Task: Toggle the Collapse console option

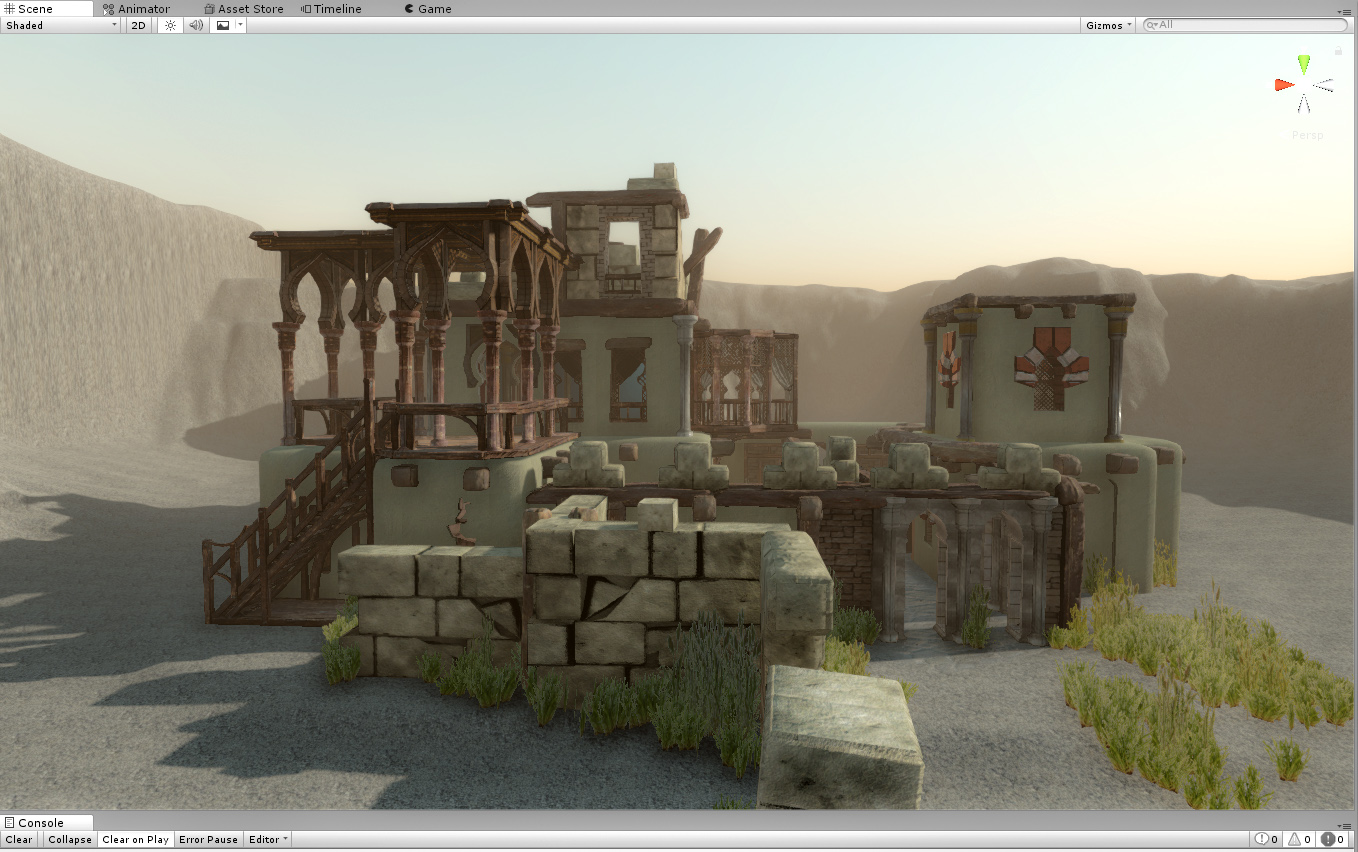Action: point(70,840)
